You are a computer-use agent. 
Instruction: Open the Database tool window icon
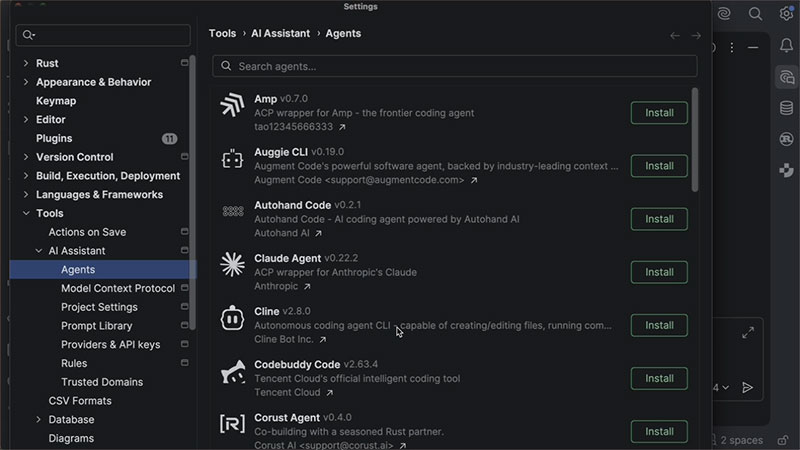[x=787, y=108]
